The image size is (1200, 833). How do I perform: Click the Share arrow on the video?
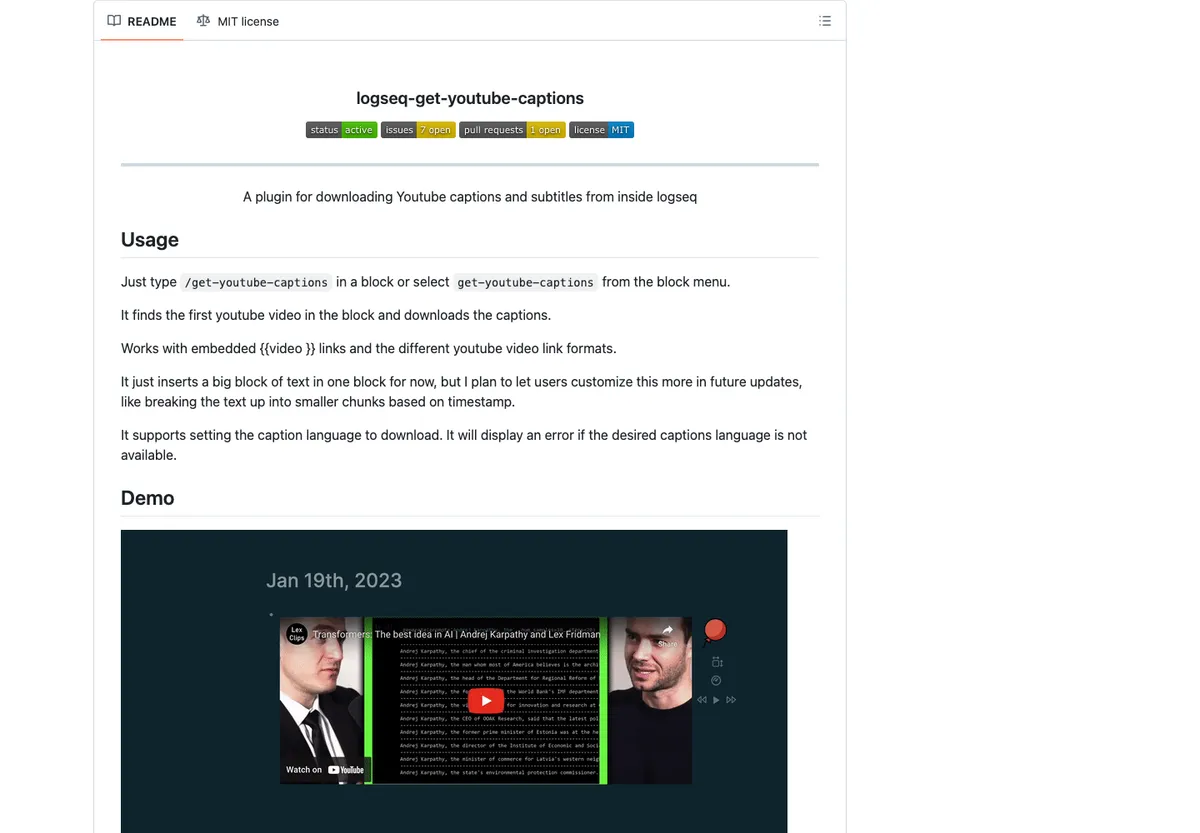click(668, 630)
